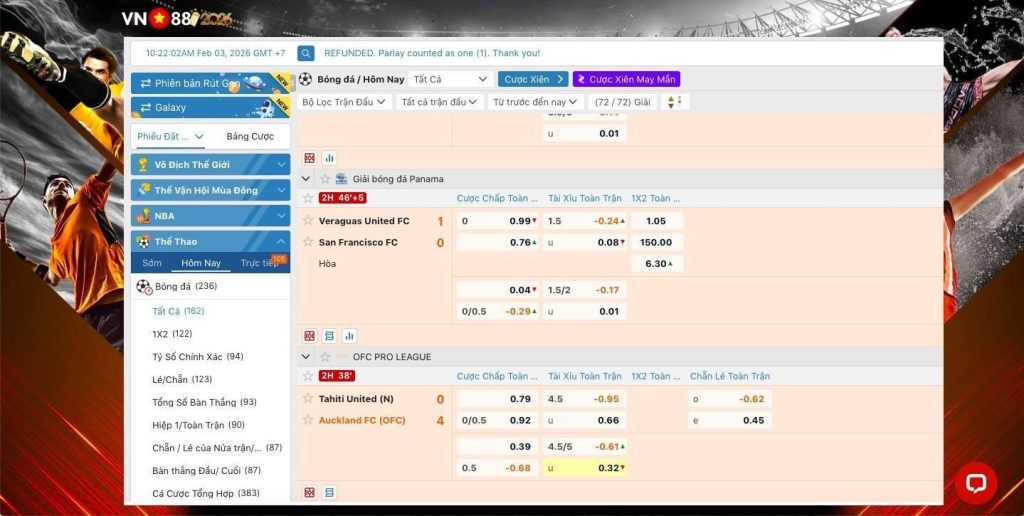Star the Tahiti United (N) team

click(308, 398)
